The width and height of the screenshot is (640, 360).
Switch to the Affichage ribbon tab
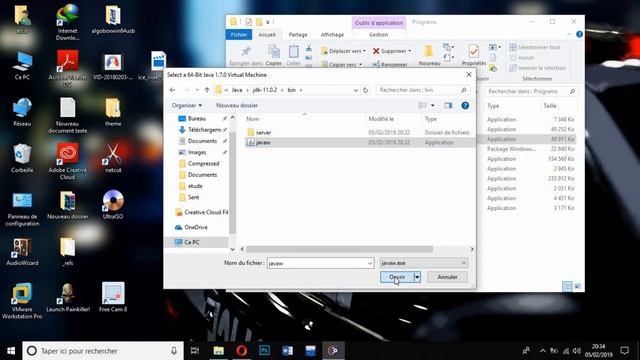(x=332, y=35)
